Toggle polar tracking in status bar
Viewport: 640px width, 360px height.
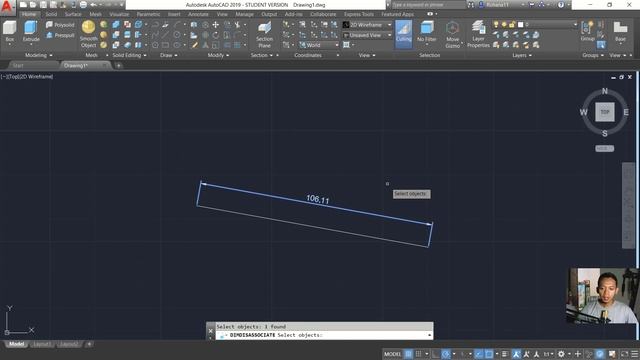(x=446, y=354)
